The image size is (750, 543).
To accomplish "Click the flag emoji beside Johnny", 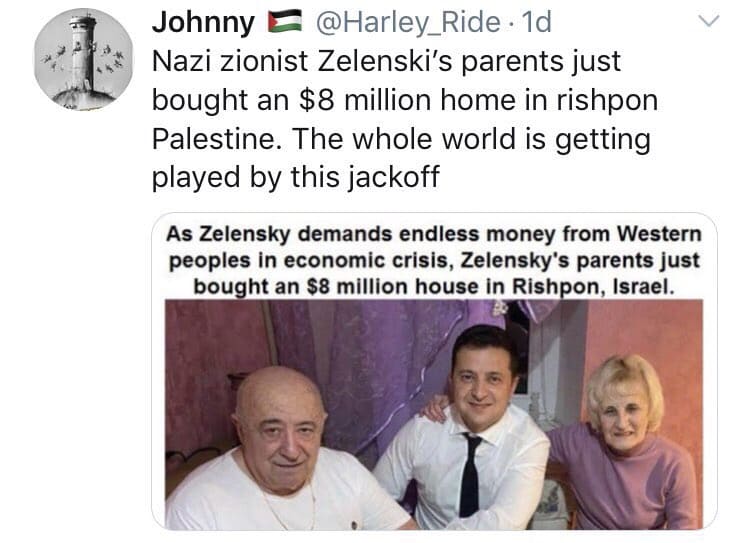I will click(x=285, y=22).
